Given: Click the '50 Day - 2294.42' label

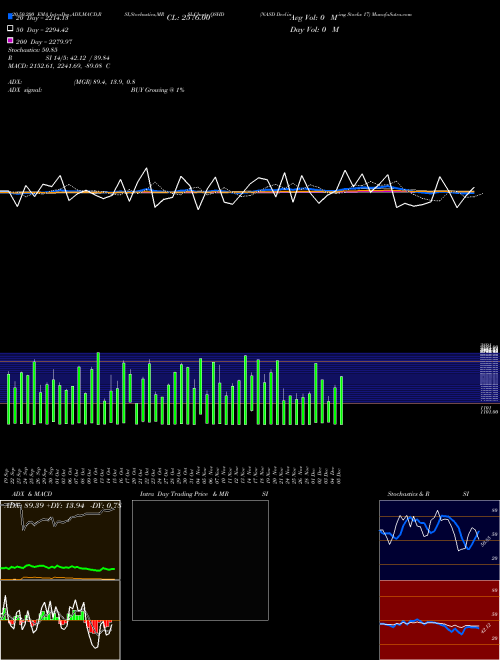Looking at the screenshot, I should (42, 30).
